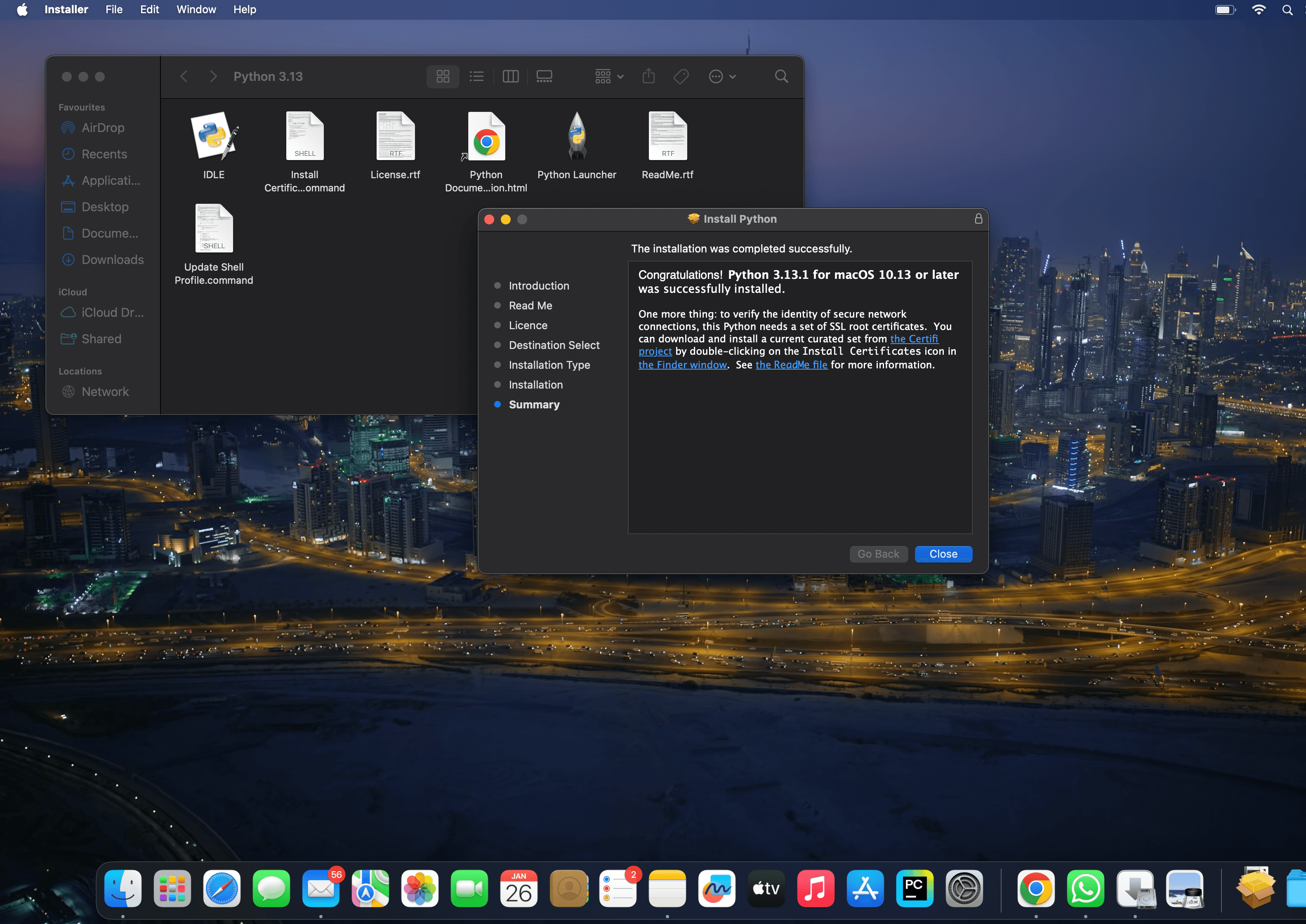Screen dimensions: 1306x924
Task: Open the Help menu
Action: pos(245,9)
